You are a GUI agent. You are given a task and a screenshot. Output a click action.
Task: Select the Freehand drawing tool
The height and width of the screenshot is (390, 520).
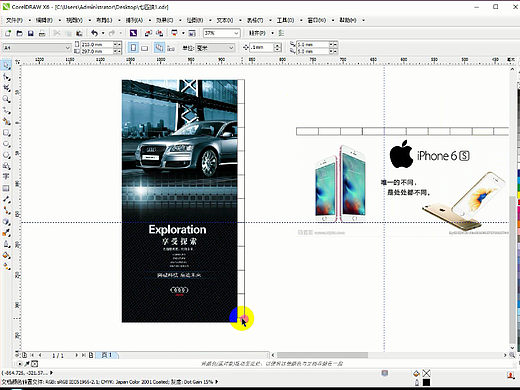tap(6, 110)
